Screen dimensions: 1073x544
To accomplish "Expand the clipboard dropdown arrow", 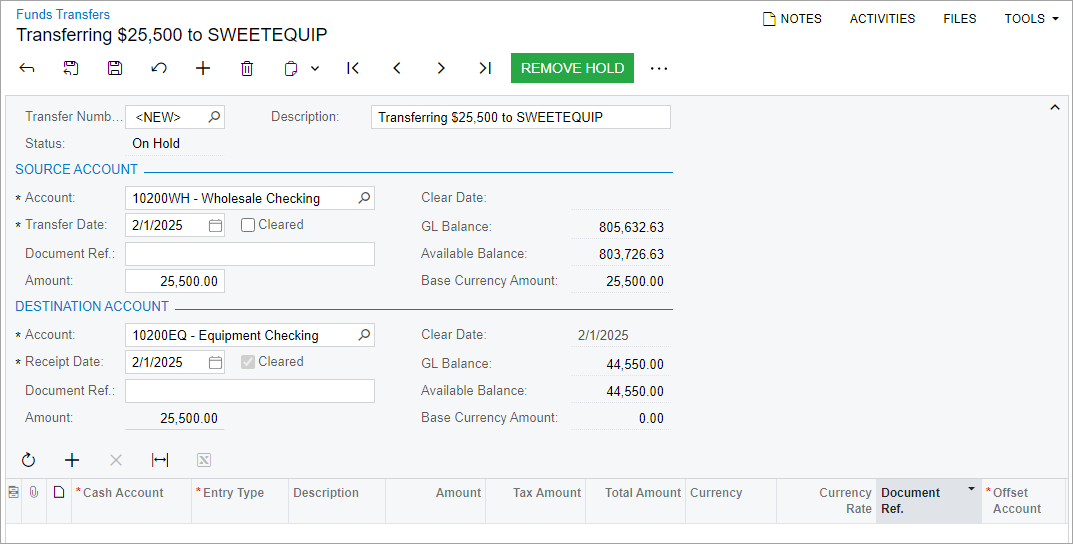I will [x=315, y=68].
